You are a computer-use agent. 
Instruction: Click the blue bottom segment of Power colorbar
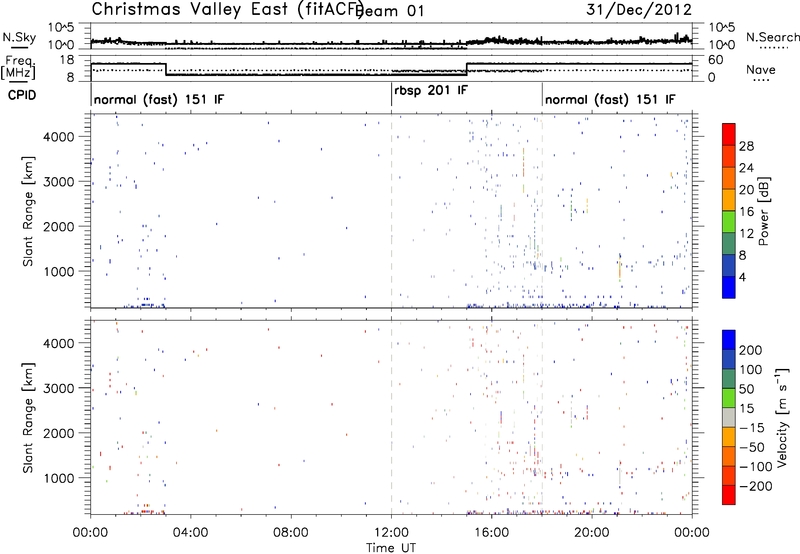[729, 287]
